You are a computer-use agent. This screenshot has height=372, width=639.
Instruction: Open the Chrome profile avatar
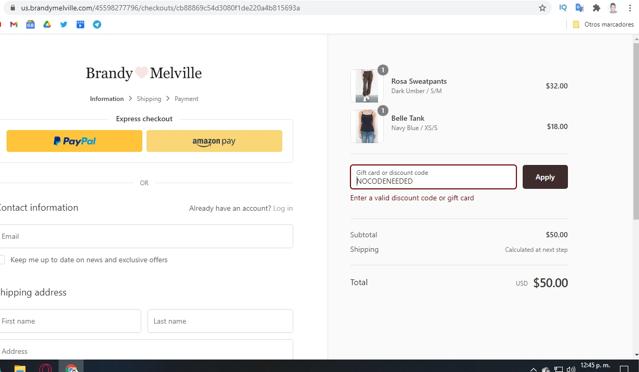613,8
